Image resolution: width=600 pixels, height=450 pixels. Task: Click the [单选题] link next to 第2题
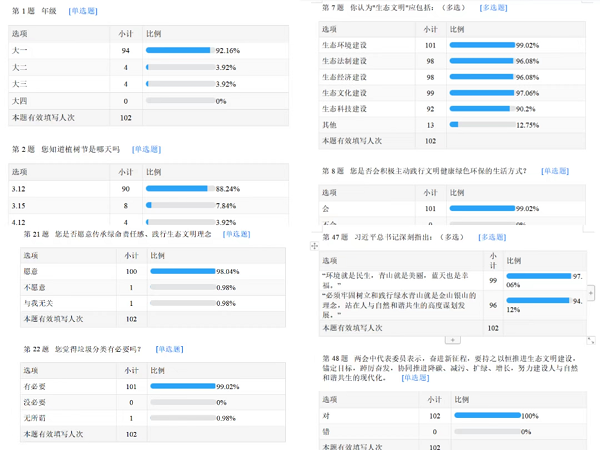tap(146, 149)
